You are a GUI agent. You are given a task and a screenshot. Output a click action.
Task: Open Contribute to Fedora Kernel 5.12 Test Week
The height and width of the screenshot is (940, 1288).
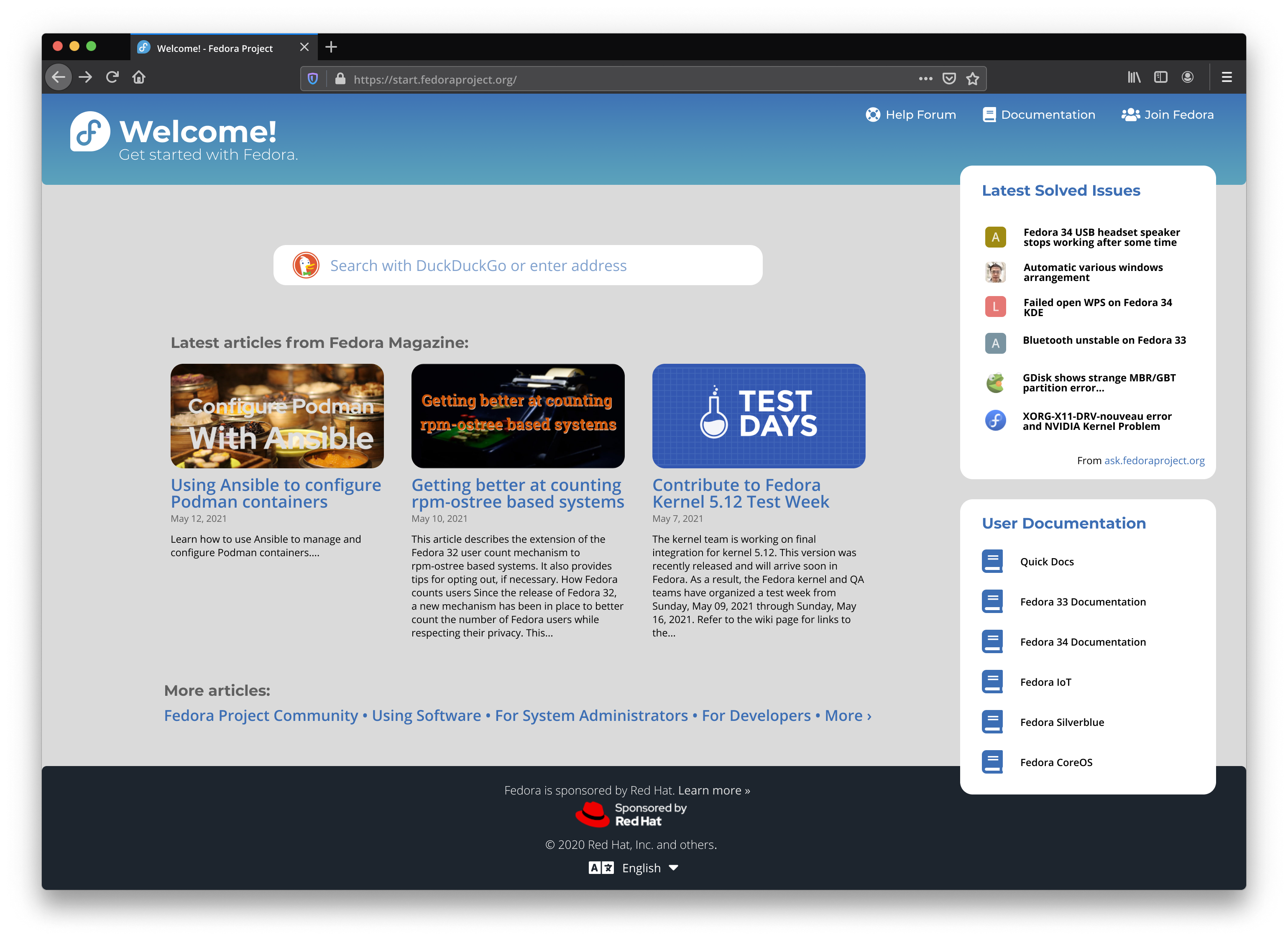[741, 493]
